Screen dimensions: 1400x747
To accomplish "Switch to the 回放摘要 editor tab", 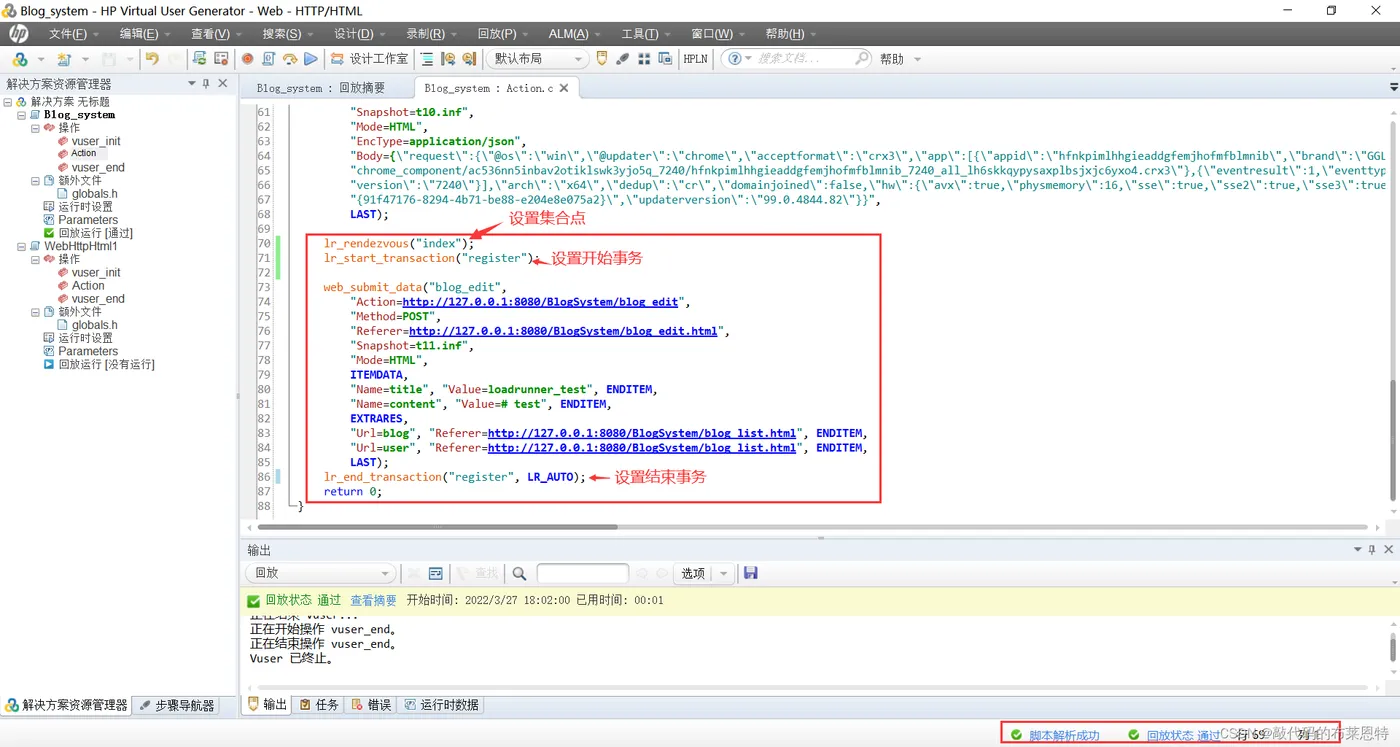I will 321,88.
